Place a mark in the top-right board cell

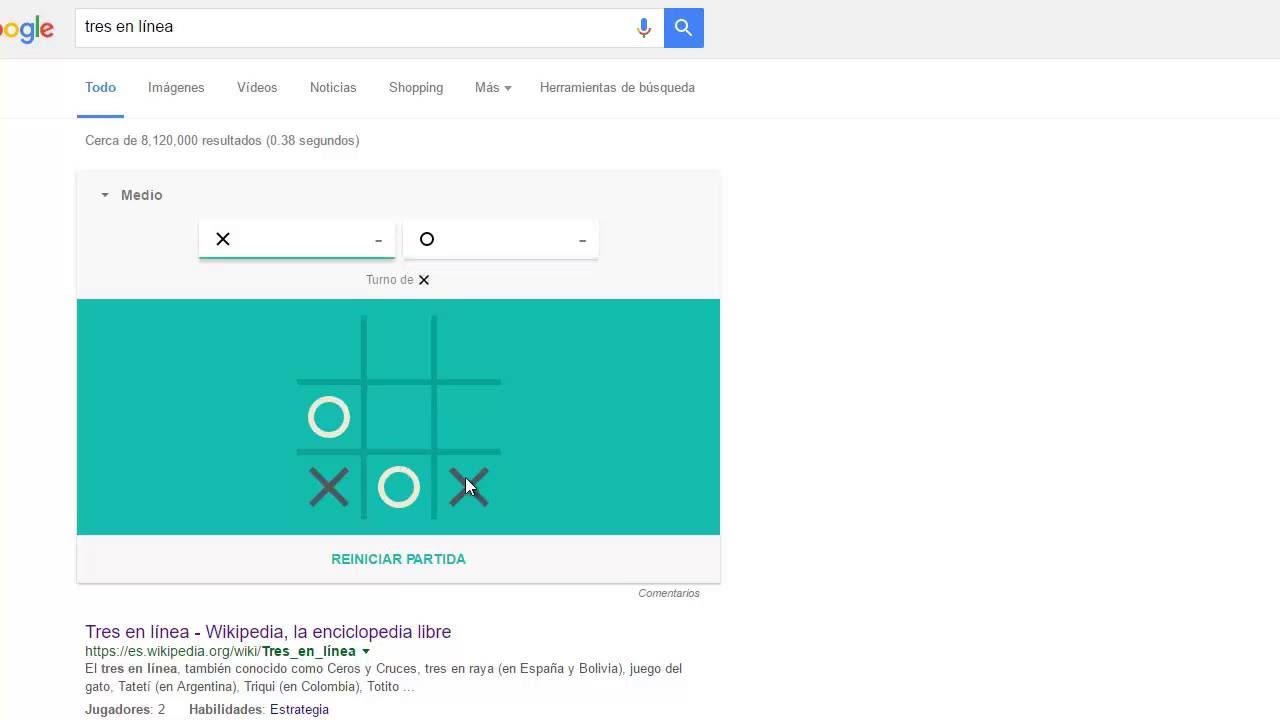pyautogui.click(x=469, y=348)
